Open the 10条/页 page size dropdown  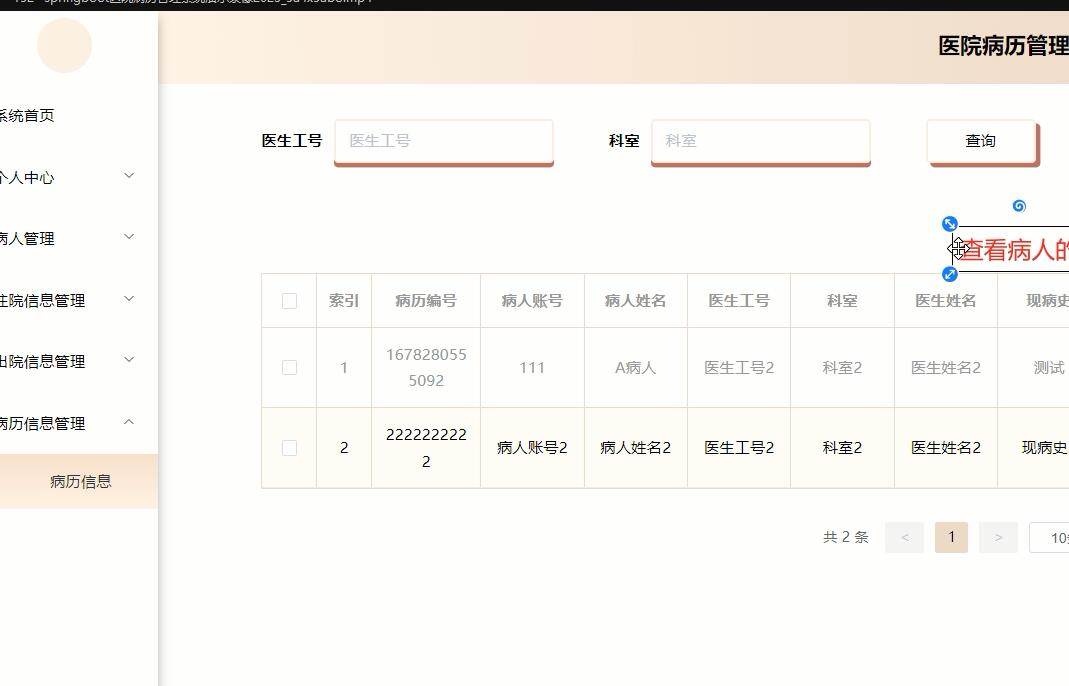pyautogui.click(x=1052, y=537)
